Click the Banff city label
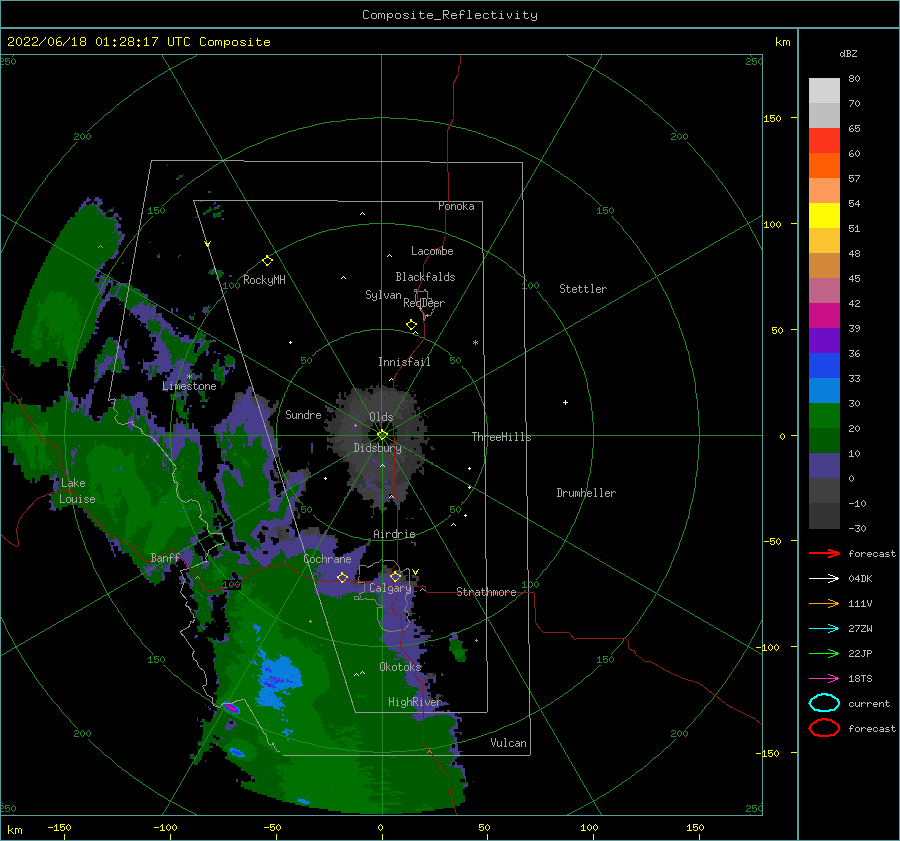Image resolution: width=900 pixels, height=841 pixels. tap(165, 558)
